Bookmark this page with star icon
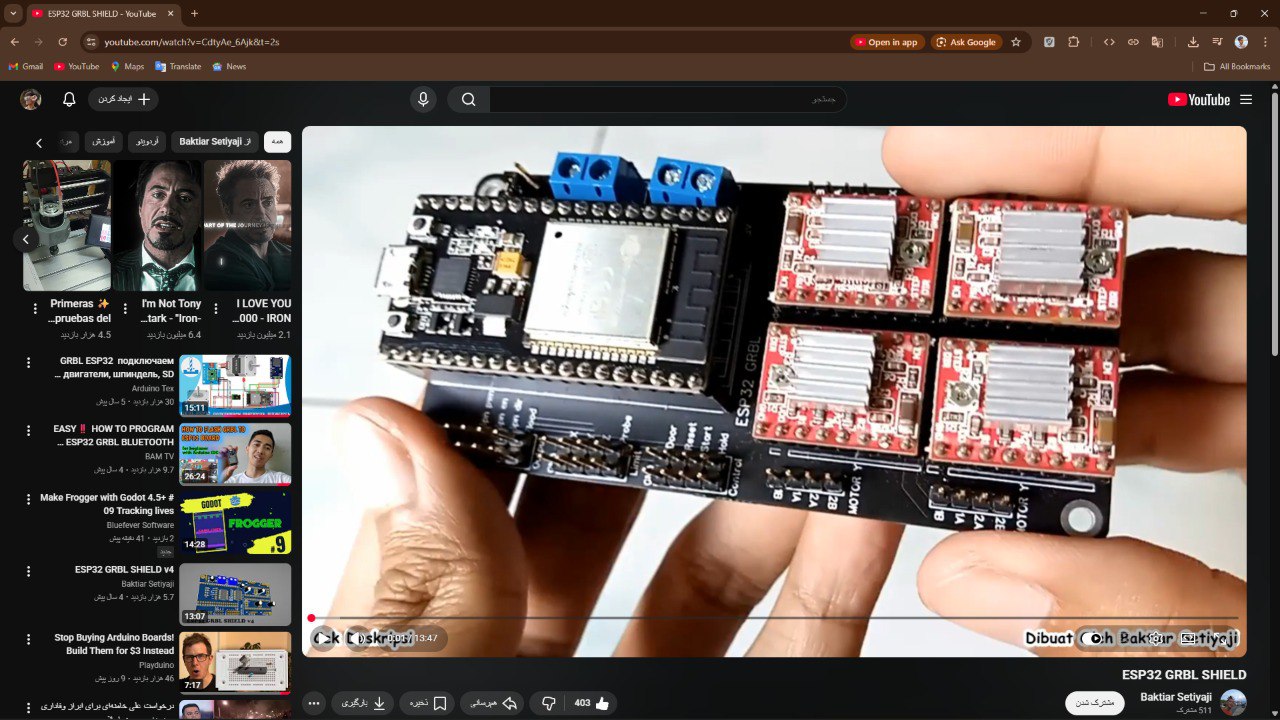Image resolution: width=1280 pixels, height=720 pixels. (1016, 42)
